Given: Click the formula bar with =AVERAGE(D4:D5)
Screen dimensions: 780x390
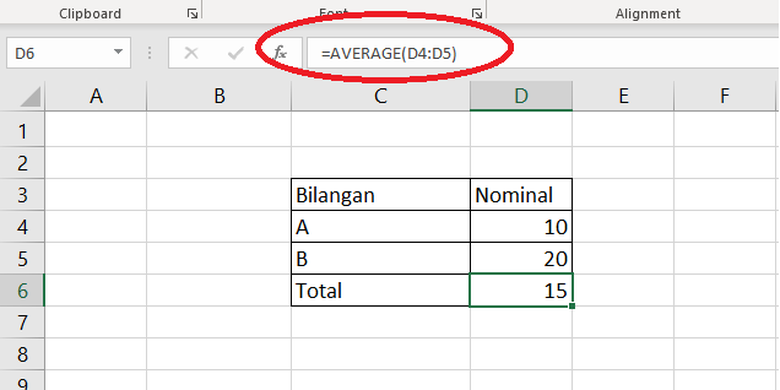Looking at the screenshot, I should pos(542,53).
